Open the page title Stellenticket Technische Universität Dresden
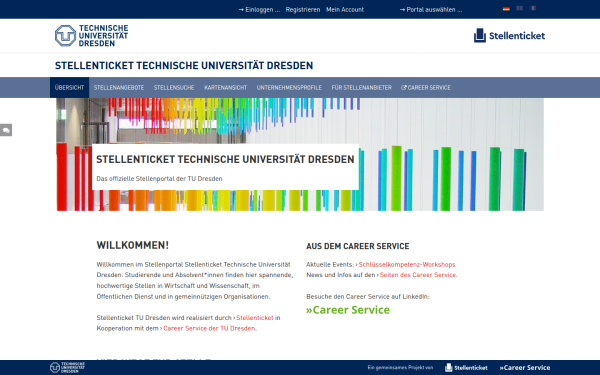 click(184, 65)
